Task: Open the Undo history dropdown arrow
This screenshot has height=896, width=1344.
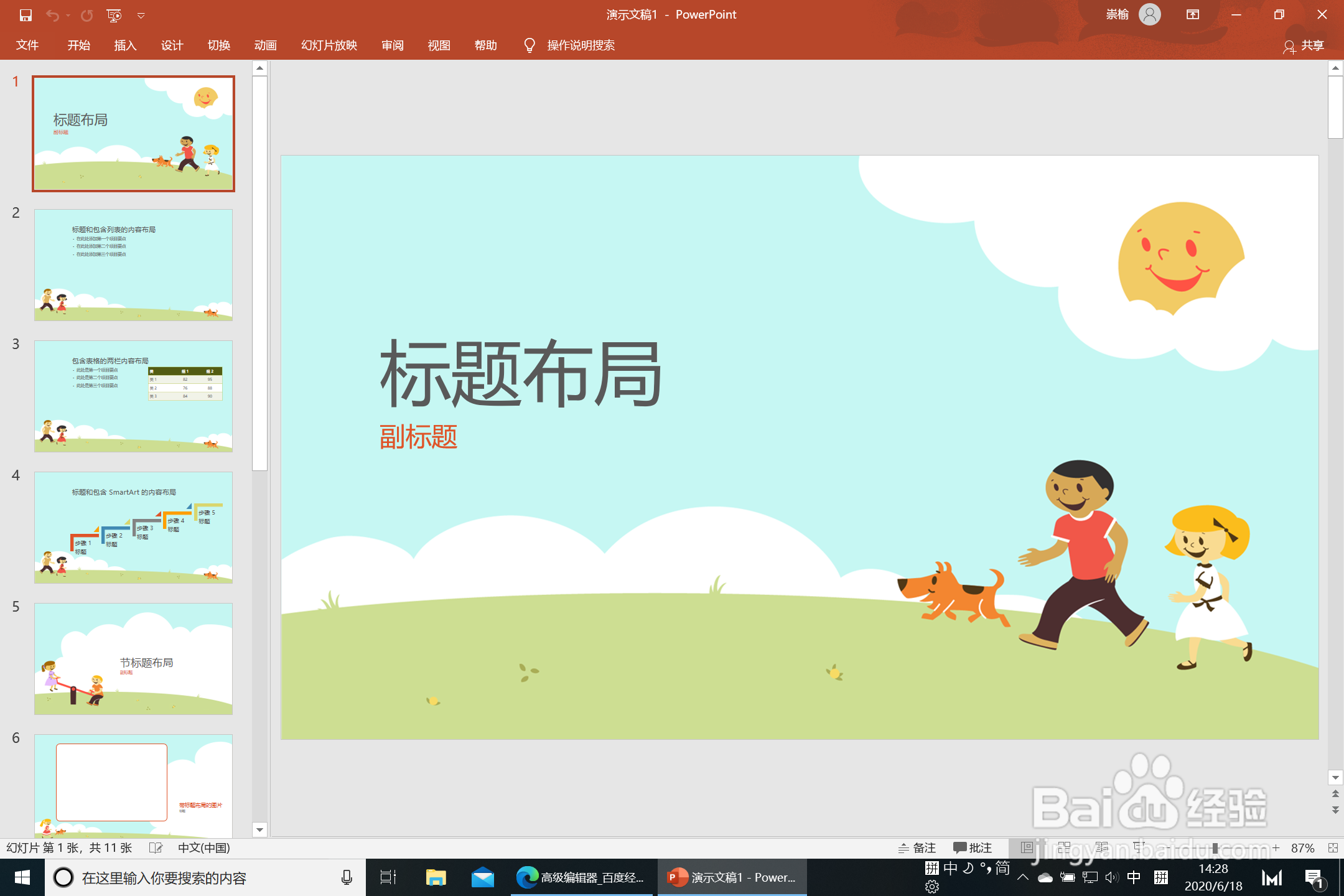Action: tap(68, 15)
